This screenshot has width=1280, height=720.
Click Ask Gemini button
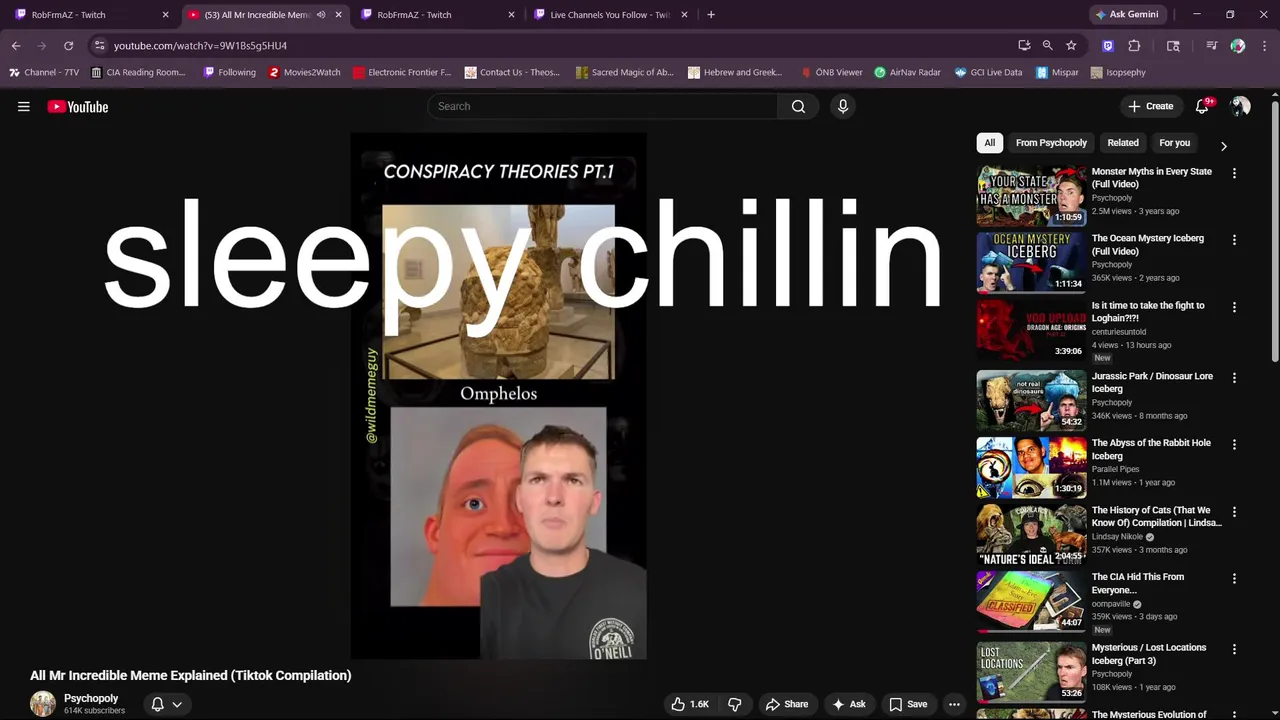(x=1127, y=15)
